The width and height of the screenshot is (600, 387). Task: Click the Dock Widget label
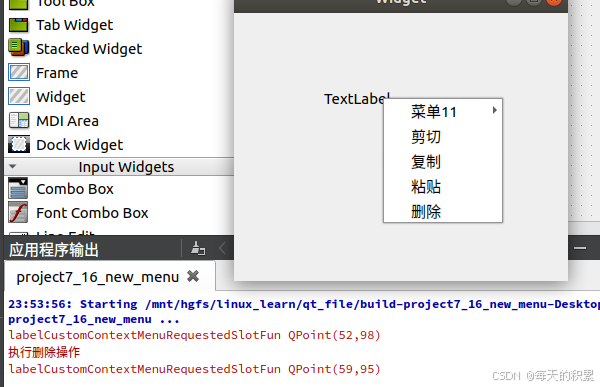pos(80,145)
